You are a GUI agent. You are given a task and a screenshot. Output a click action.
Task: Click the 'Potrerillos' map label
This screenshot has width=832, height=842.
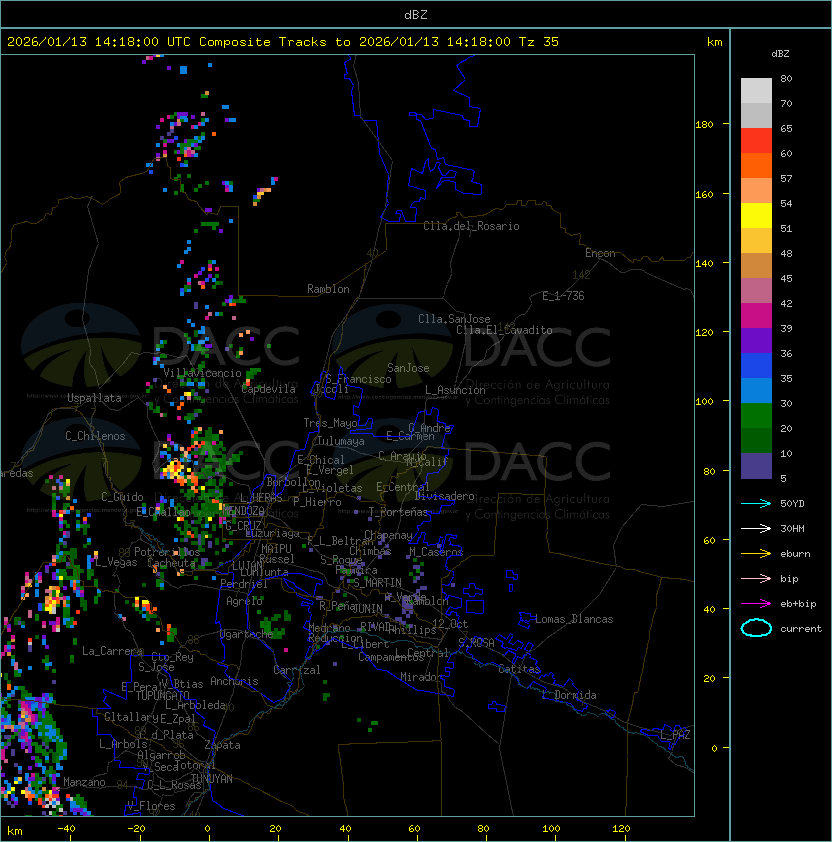pos(167,552)
